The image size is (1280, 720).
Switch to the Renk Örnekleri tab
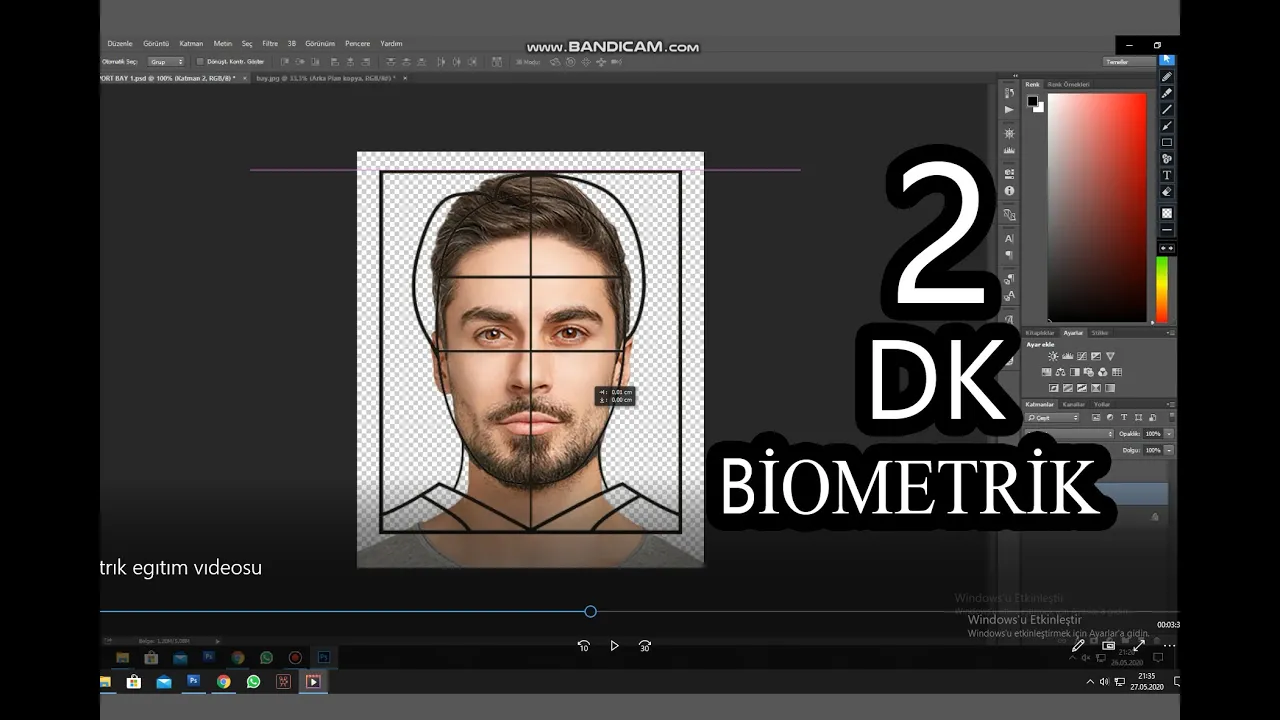click(x=1069, y=84)
